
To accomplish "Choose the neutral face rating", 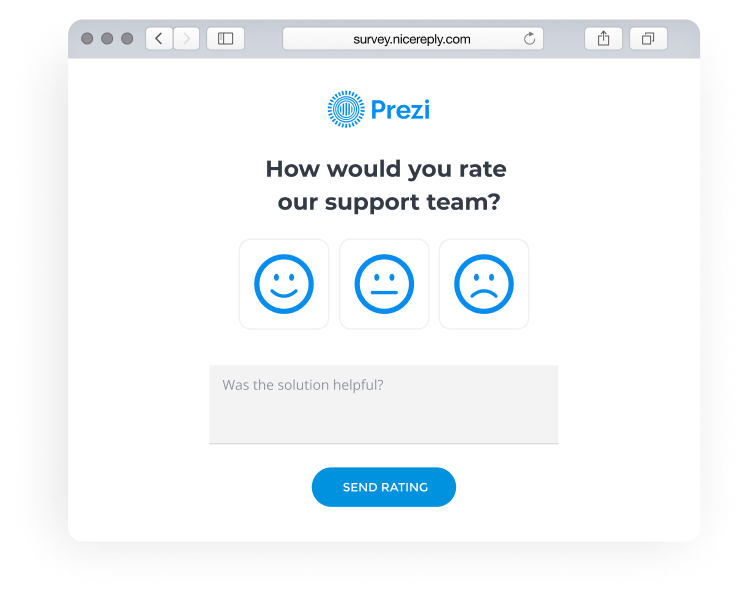I will click(x=384, y=284).
